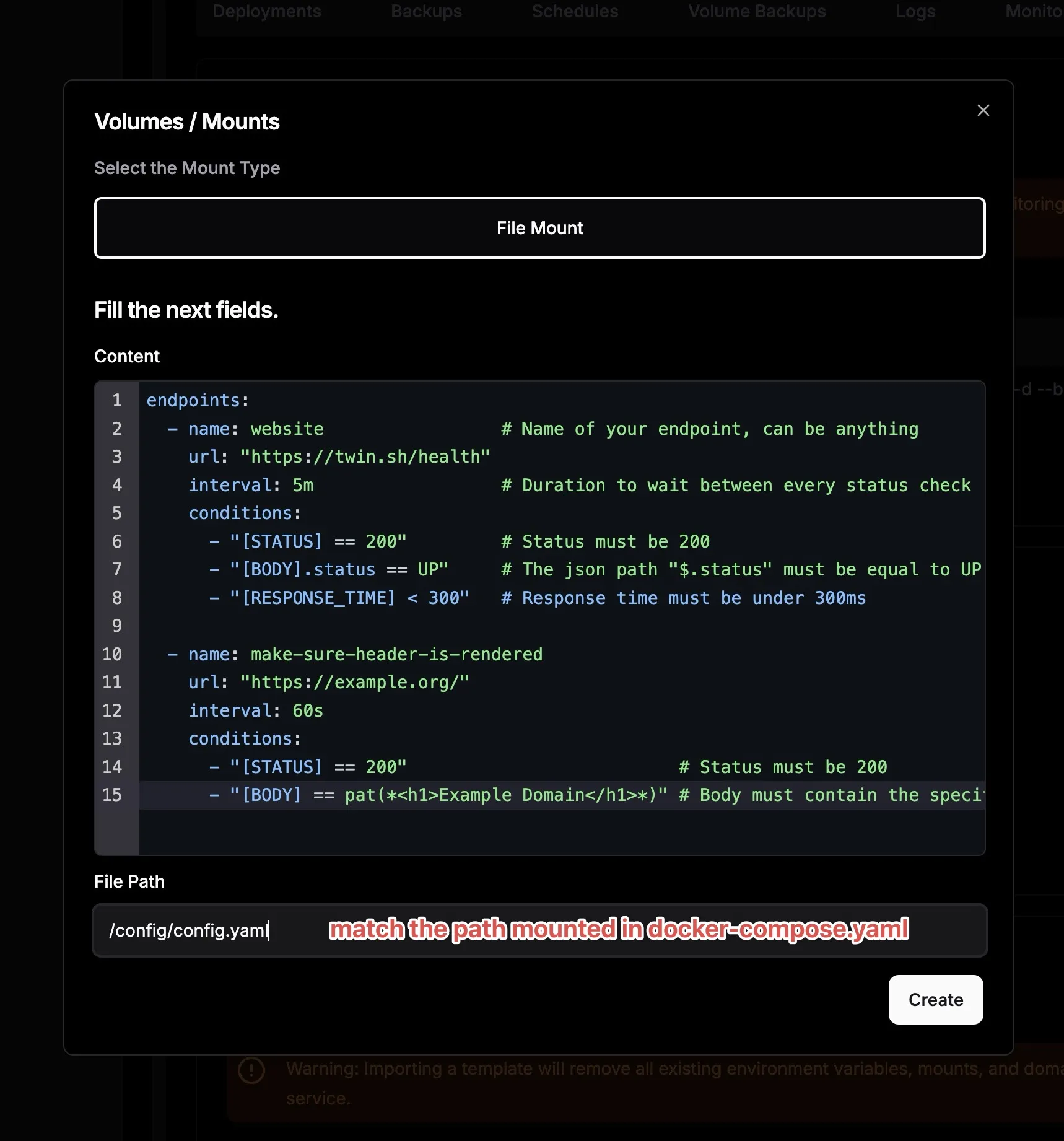Click 'make-sure-header-is-rendered' endpoint name
The width and height of the screenshot is (1064, 1141).
click(396, 654)
